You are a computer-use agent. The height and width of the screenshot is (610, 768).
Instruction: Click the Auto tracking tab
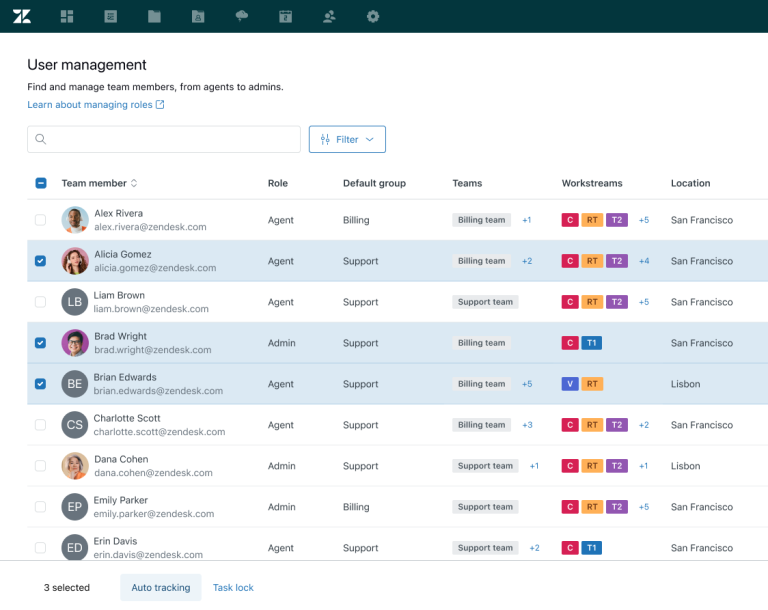click(x=160, y=588)
